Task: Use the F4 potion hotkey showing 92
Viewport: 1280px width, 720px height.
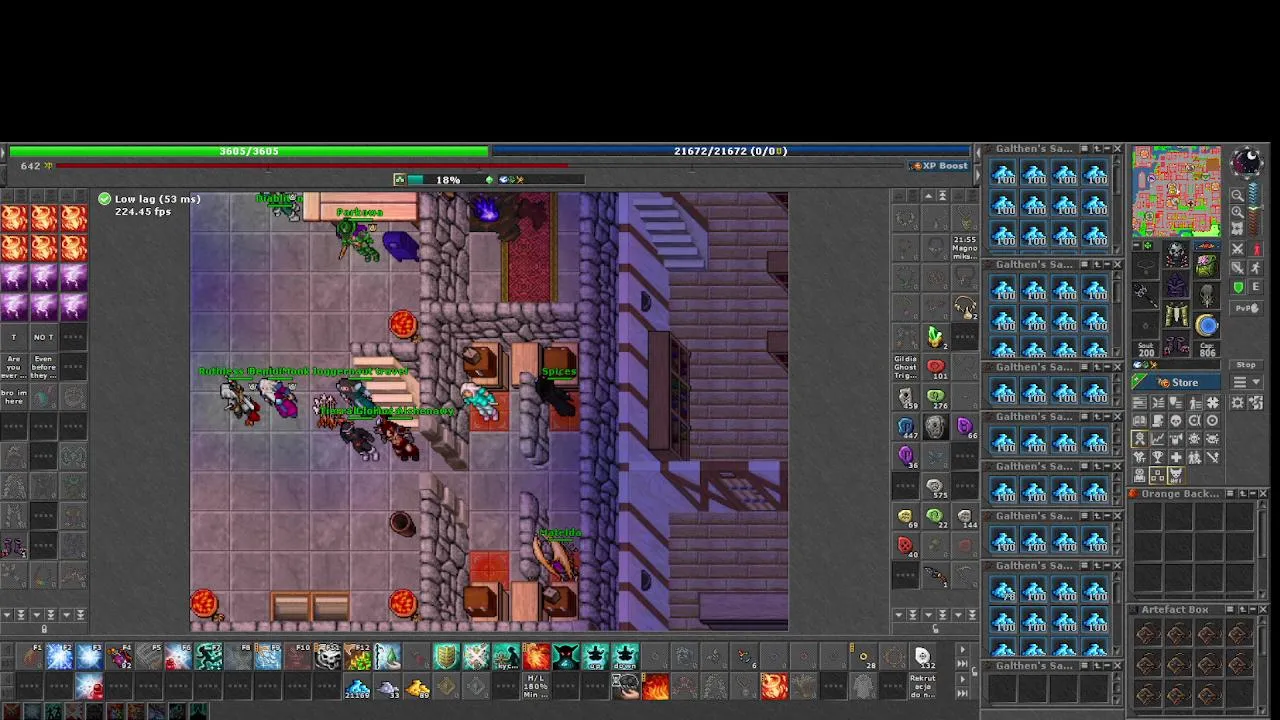Action: pyautogui.click(x=120, y=657)
